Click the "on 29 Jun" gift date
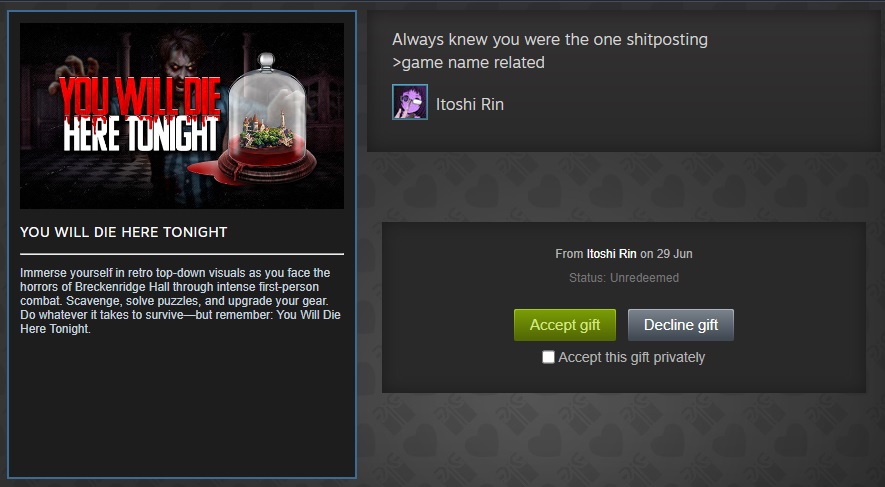The height and width of the screenshot is (487, 885). click(666, 254)
